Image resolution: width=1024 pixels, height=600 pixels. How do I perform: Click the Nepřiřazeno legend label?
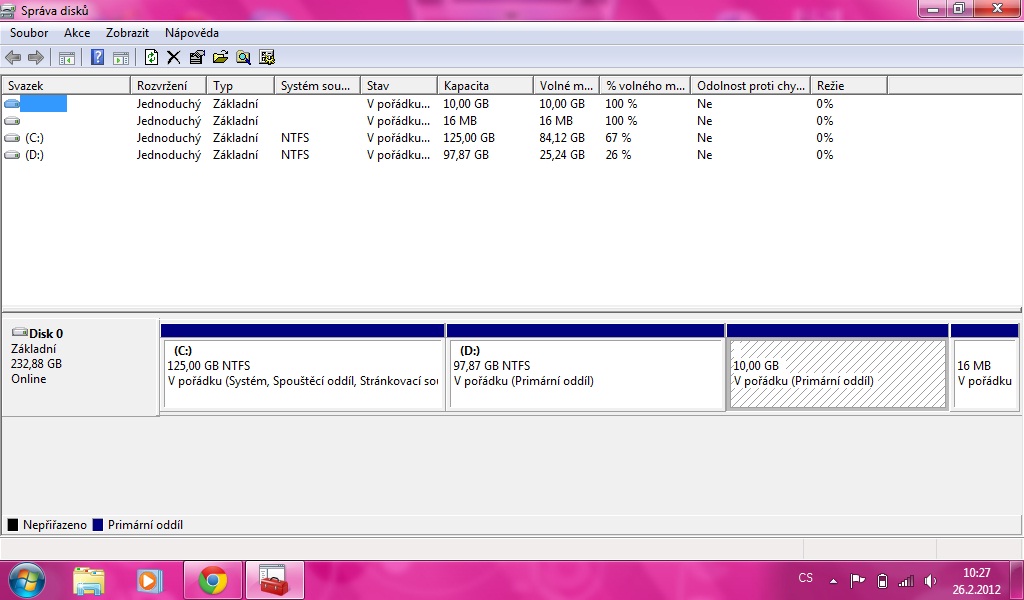[x=54, y=525]
